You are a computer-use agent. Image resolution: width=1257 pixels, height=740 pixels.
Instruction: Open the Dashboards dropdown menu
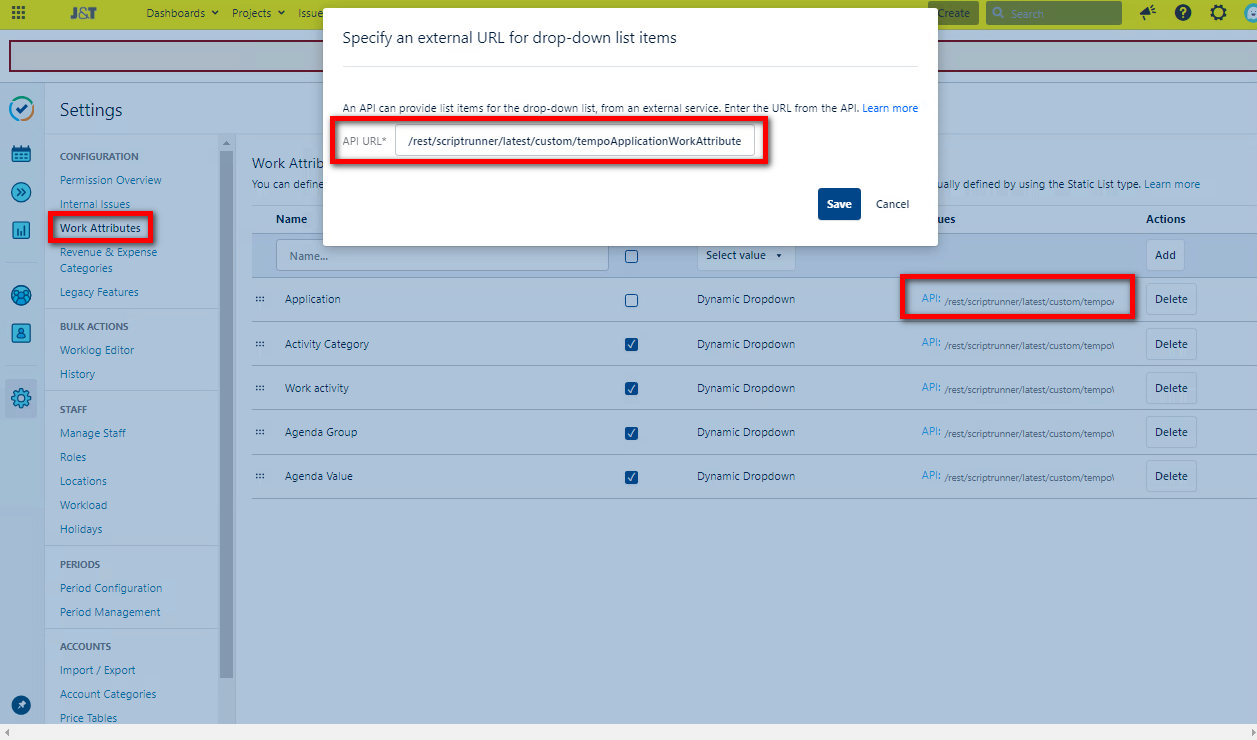(182, 13)
